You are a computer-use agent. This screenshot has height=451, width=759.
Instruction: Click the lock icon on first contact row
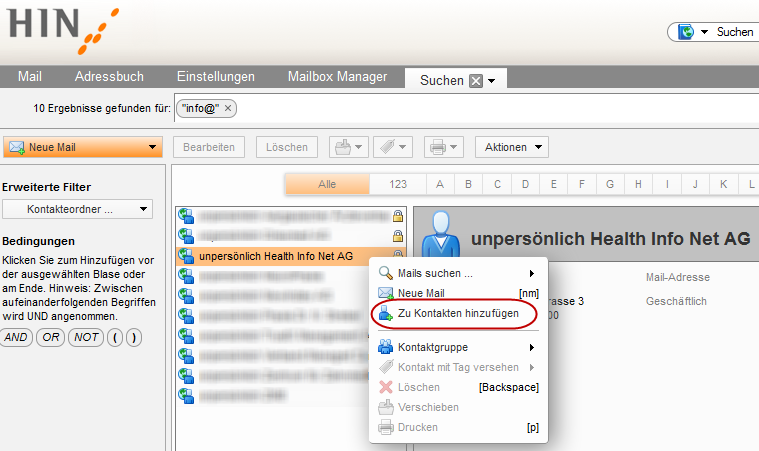pyautogui.click(x=398, y=216)
